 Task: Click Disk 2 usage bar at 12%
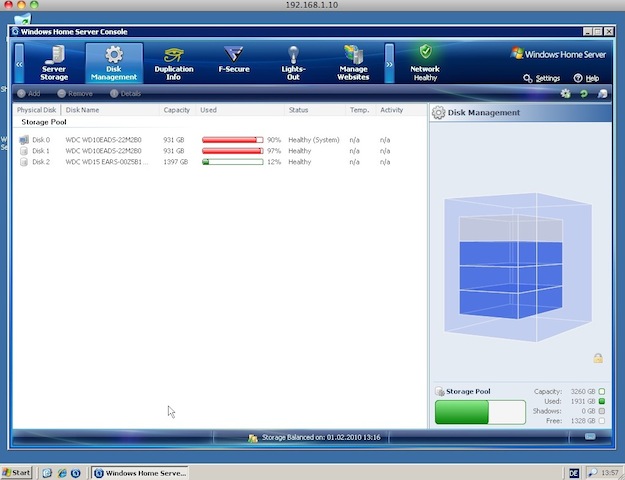point(233,162)
